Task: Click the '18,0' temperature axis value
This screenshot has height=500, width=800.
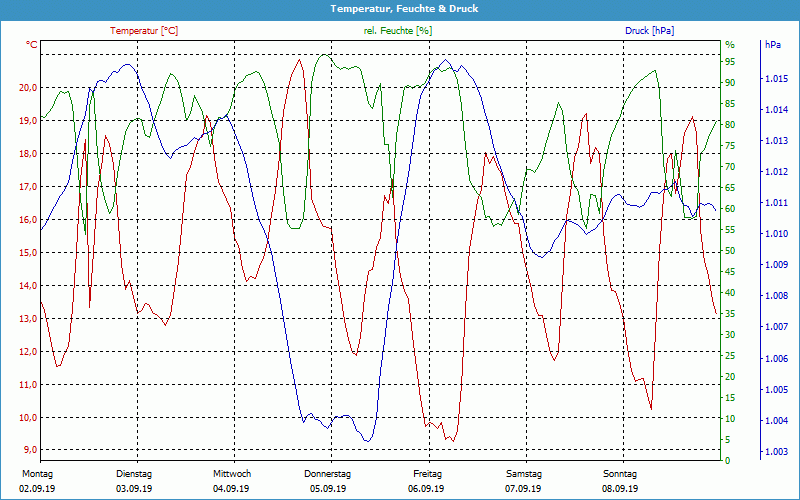Action: tap(28, 154)
